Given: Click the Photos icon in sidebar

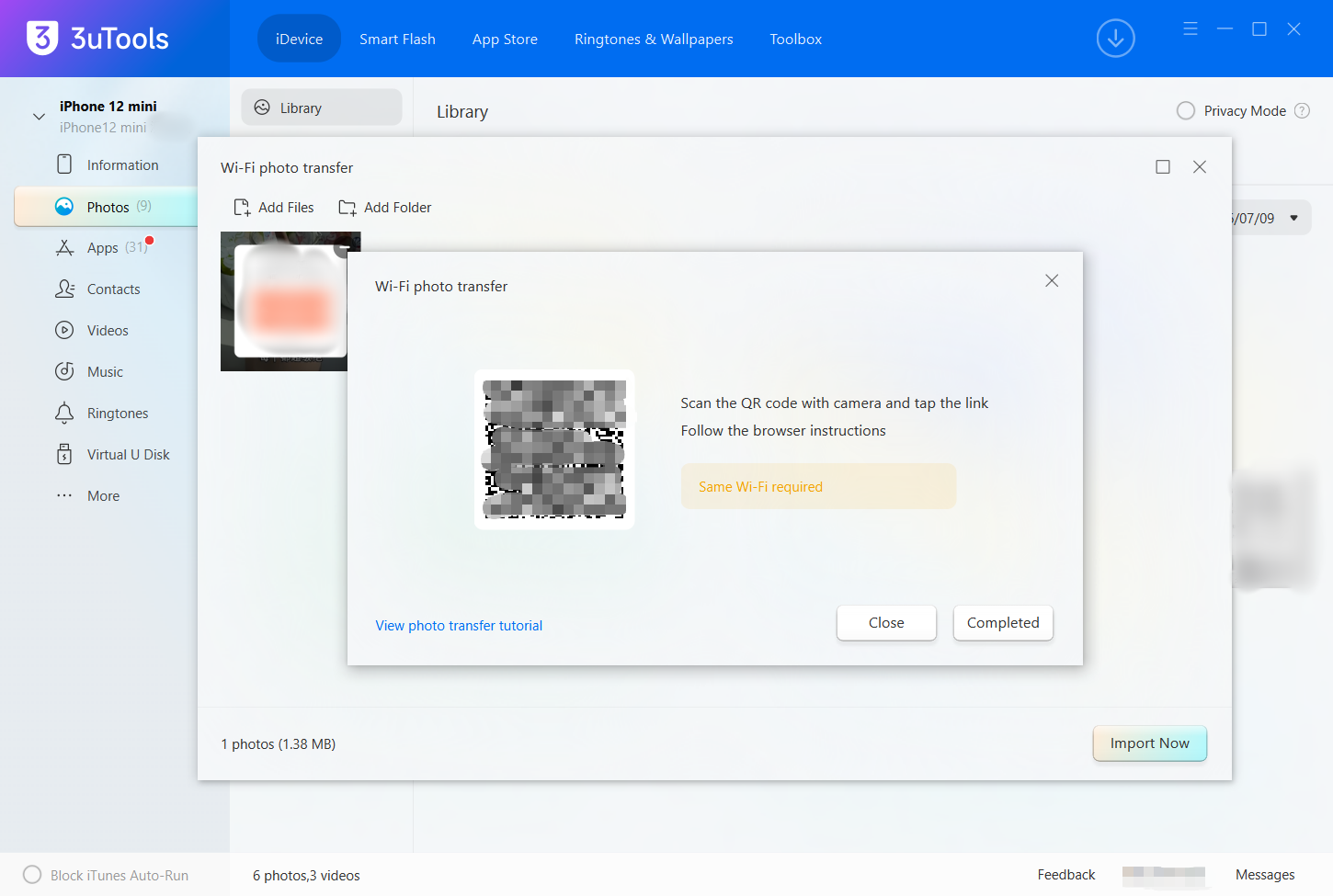Looking at the screenshot, I should pyautogui.click(x=64, y=207).
